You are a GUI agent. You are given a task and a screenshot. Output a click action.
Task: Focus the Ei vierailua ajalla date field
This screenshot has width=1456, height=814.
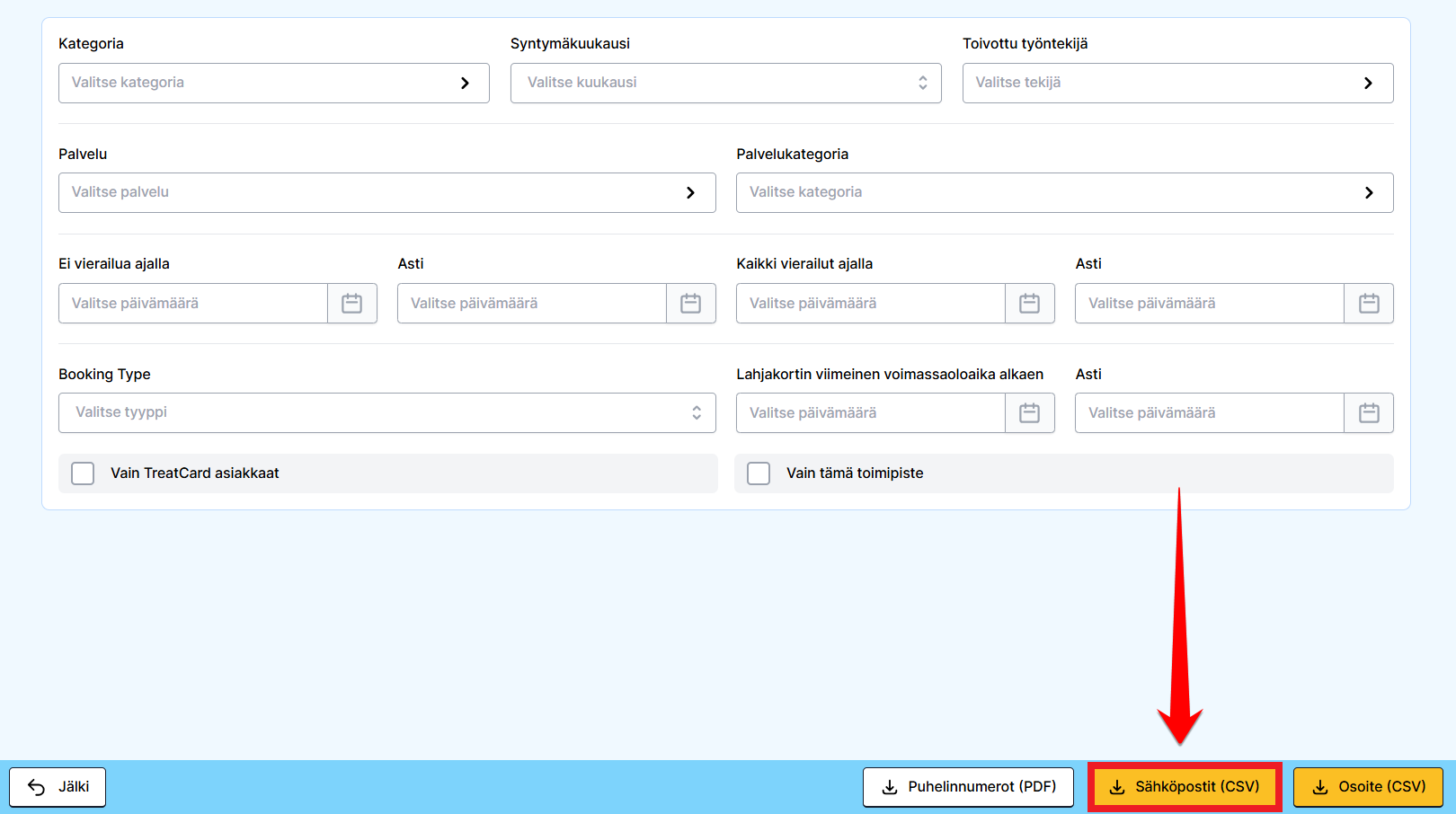coord(193,304)
